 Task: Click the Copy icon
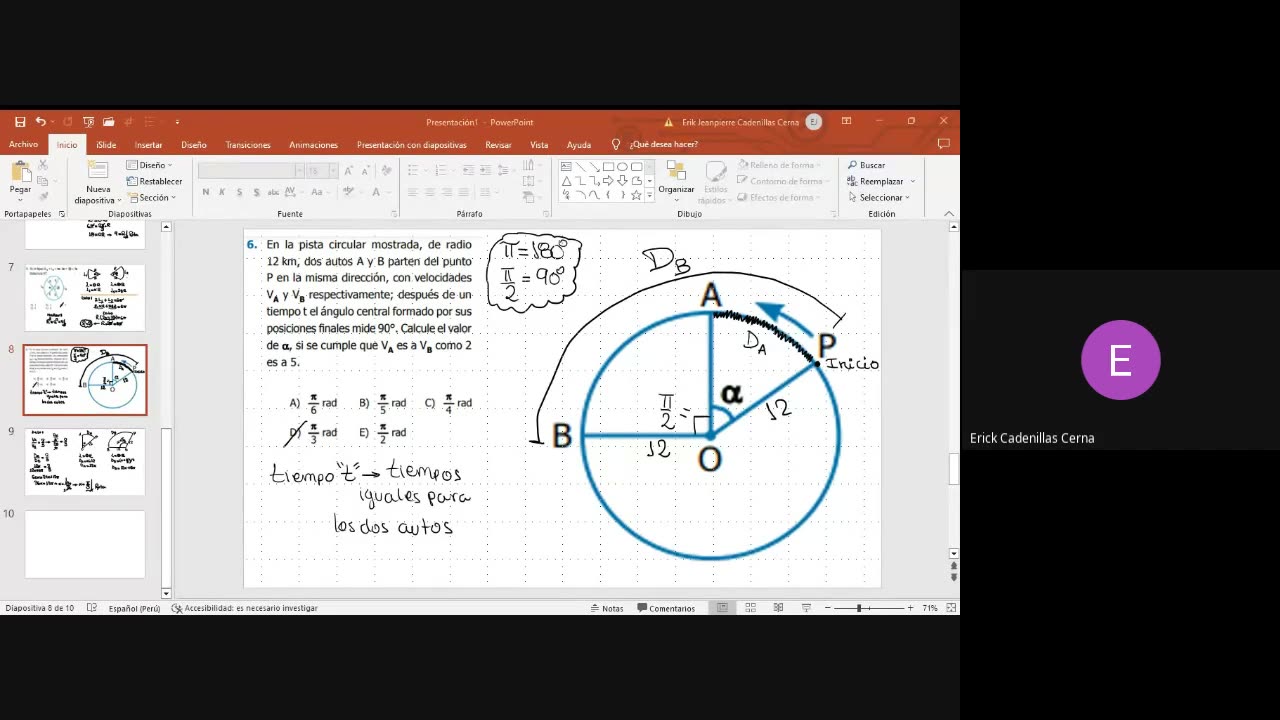[x=43, y=181]
